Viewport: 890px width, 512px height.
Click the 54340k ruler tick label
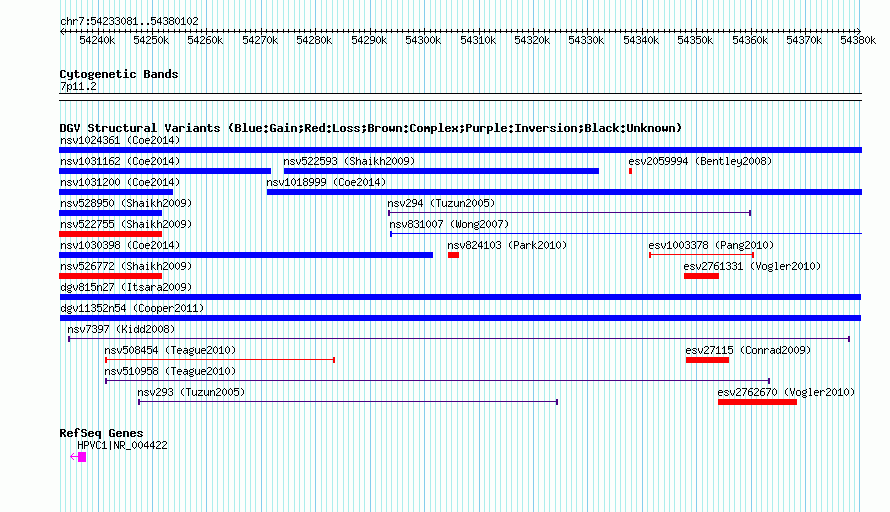point(641,40)
